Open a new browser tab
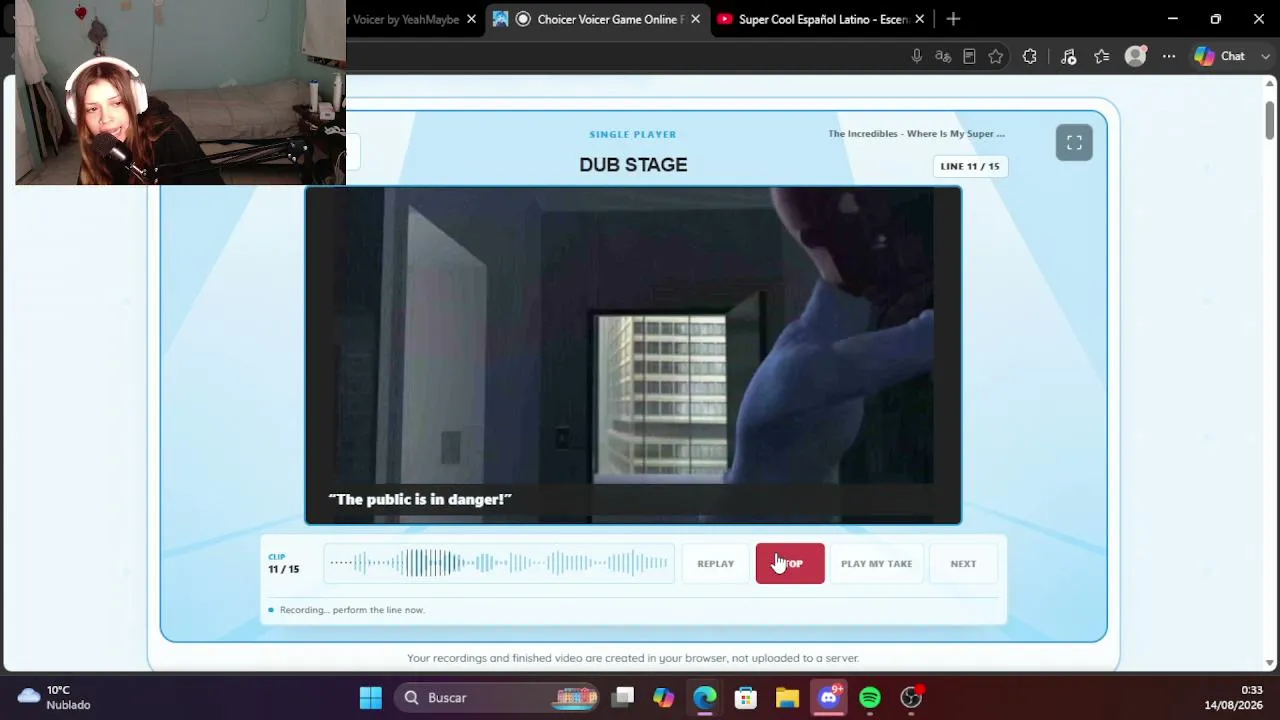This screenshot has height=720, width=1280. (953, 19)
